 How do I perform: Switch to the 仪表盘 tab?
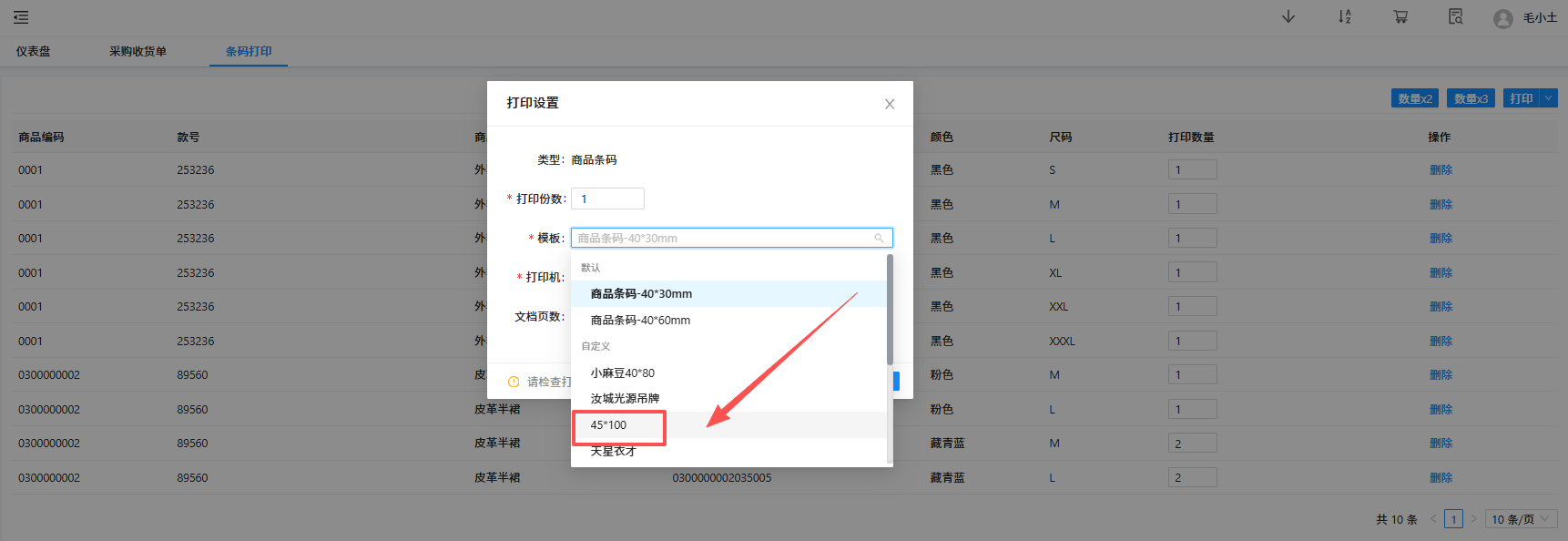(x=34, y=52)
